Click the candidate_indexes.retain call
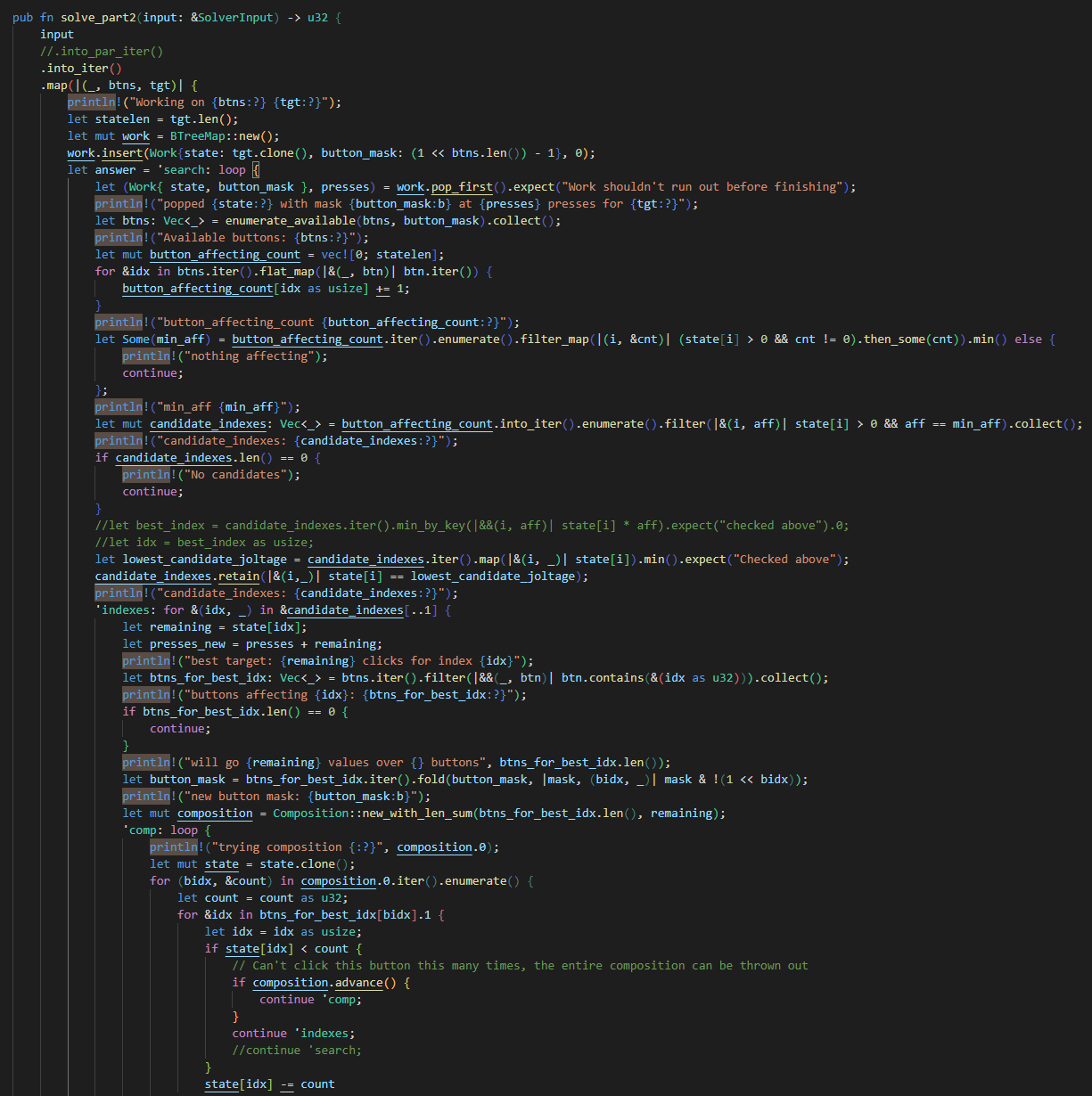The width and height of the screenshot is (1092, 1096). 177,576
